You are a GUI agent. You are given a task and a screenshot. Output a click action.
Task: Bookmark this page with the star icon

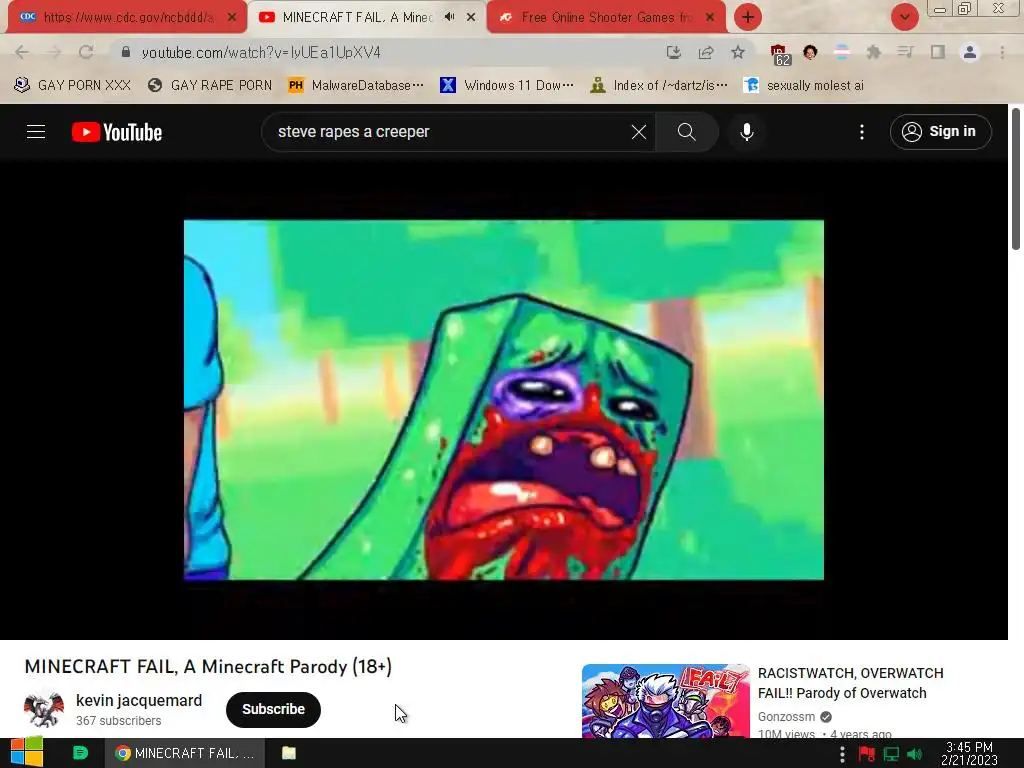[x=738, y=52]
